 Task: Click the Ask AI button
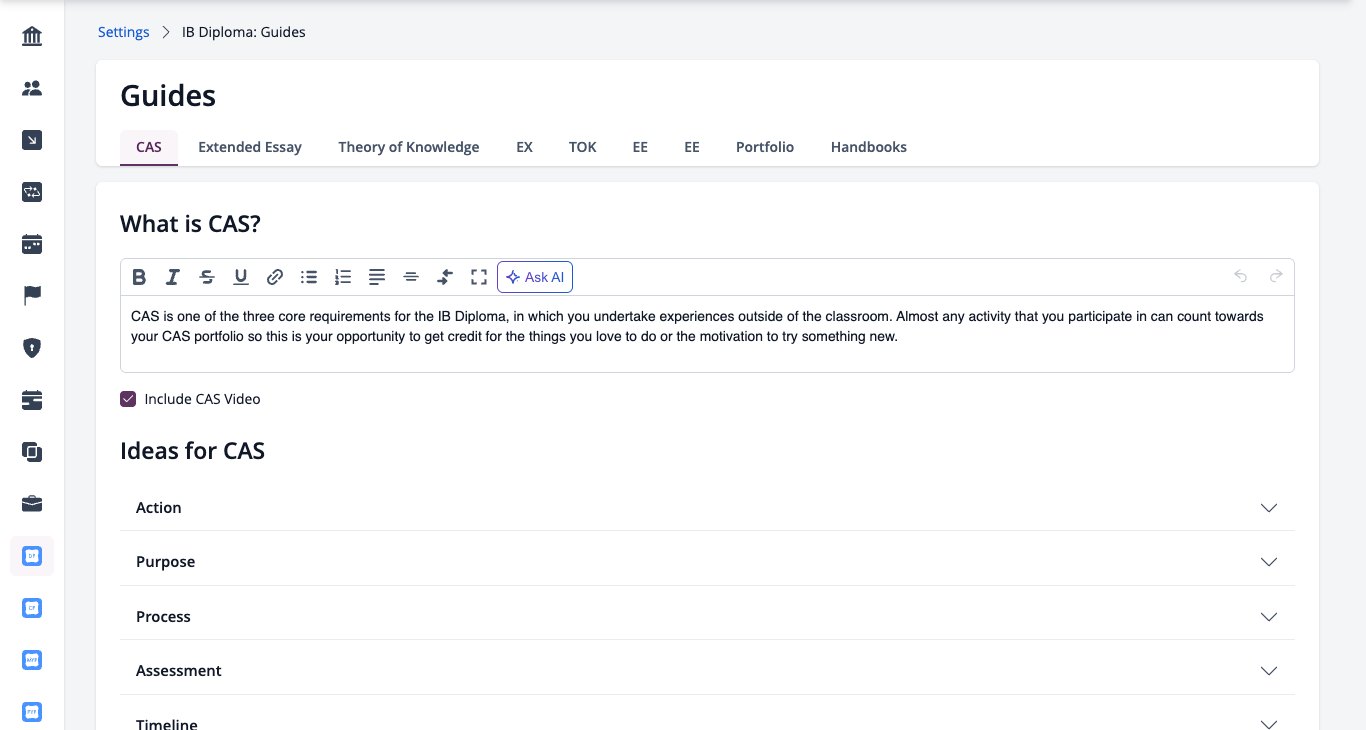[x=535, y=277]
